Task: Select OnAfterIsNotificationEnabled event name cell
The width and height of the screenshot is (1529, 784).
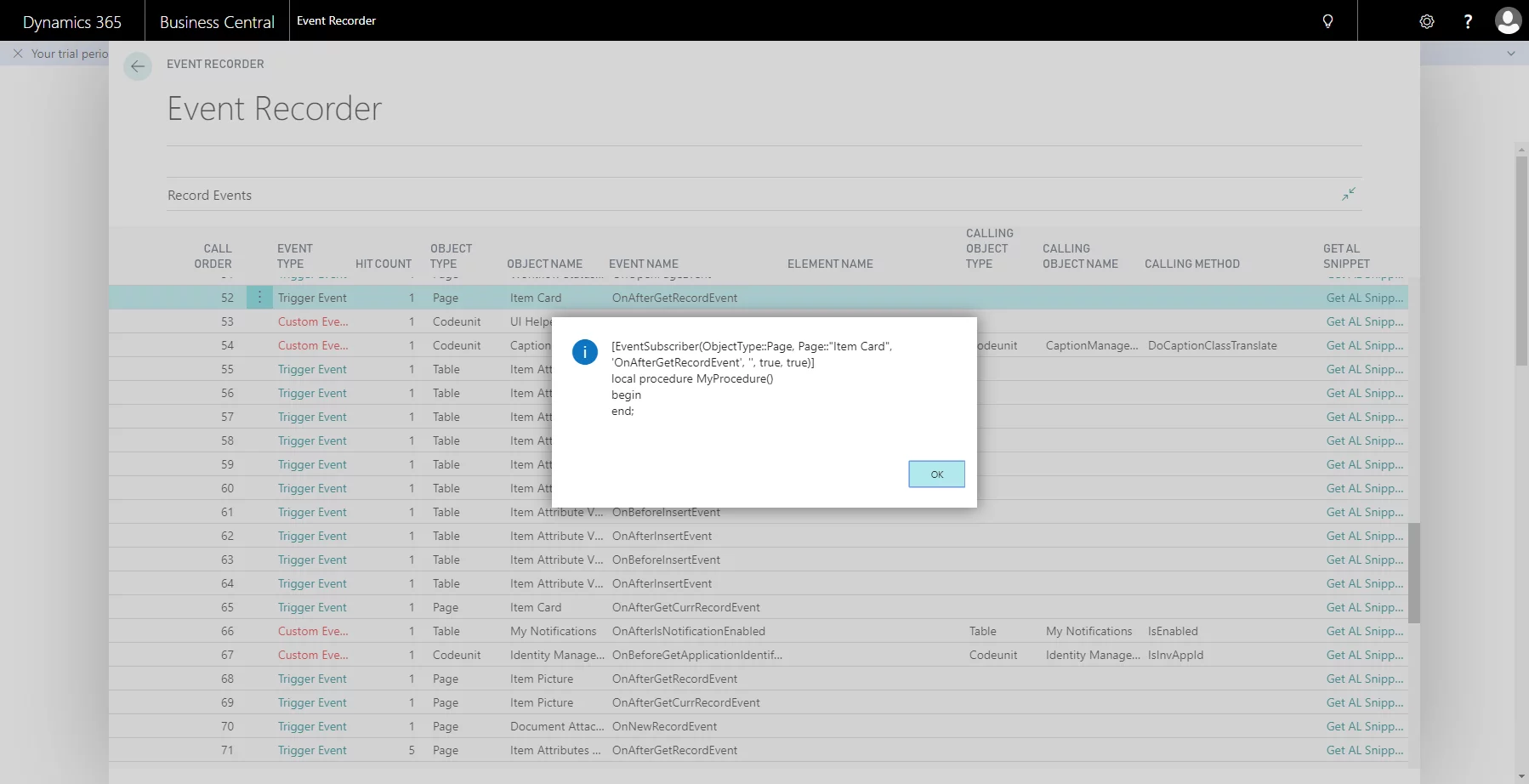Action: pyautogui.click(x=688, y=631)
